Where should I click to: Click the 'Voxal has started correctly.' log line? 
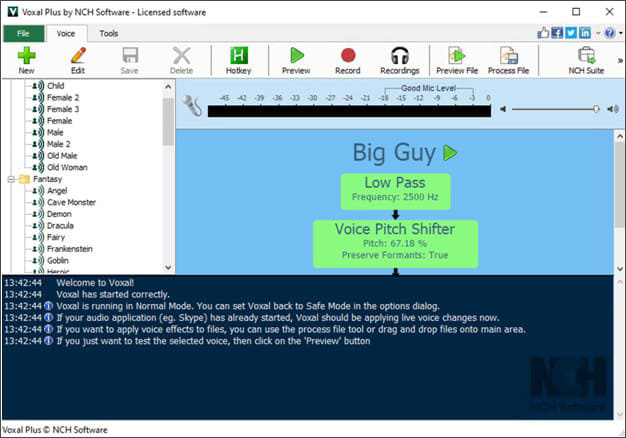coord(113,294)
